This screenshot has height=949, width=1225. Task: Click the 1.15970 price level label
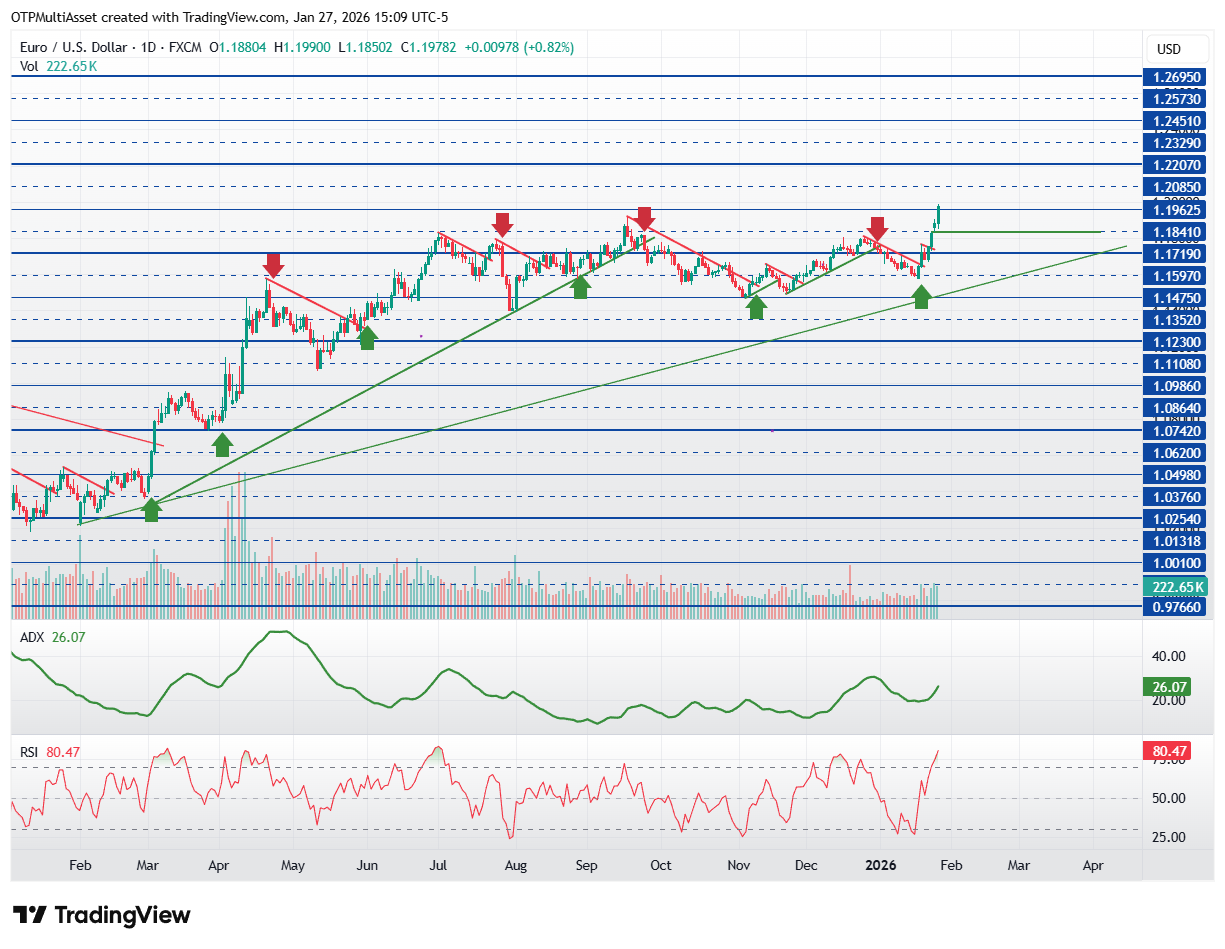tap(1176, 275)
